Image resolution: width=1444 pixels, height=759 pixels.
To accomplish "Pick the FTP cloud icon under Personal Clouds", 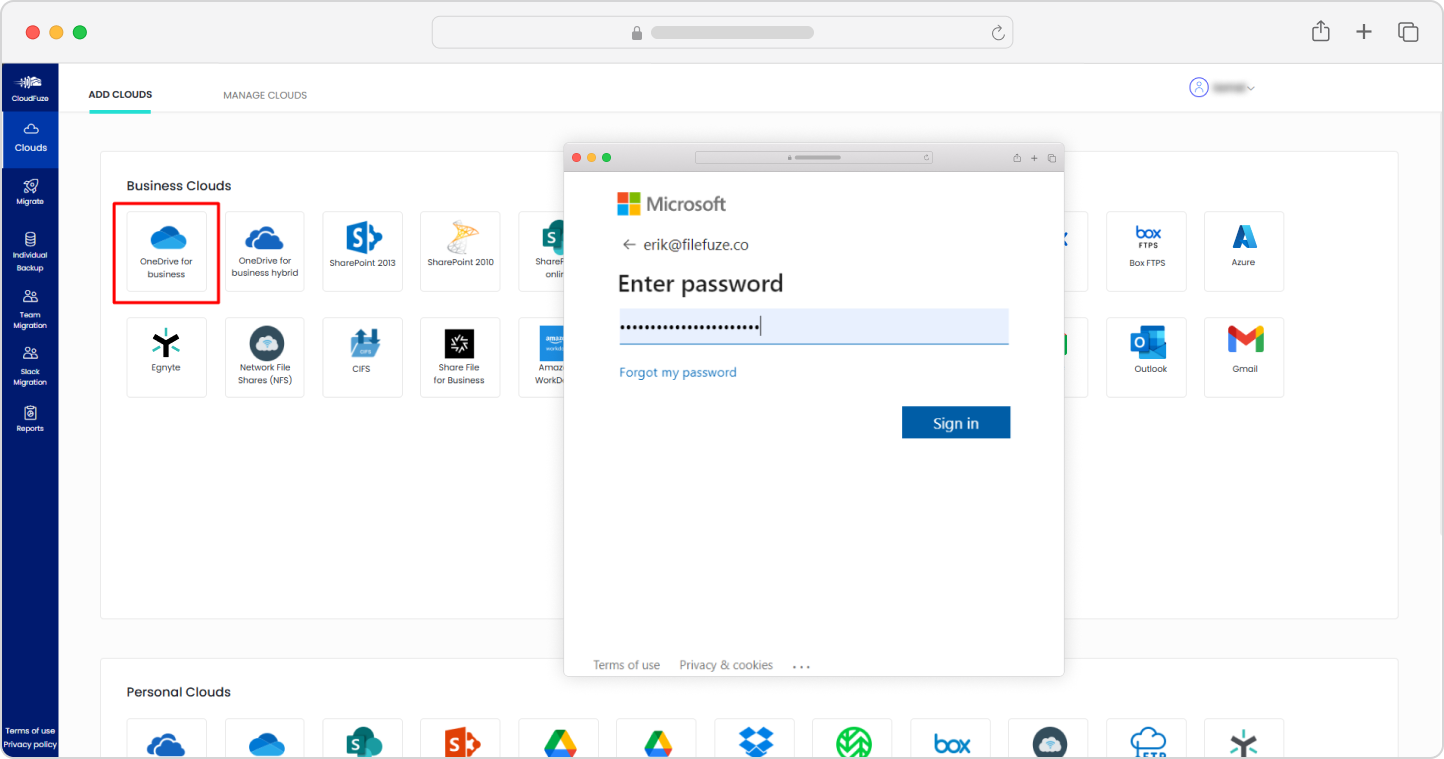I will click(1147, 743).
